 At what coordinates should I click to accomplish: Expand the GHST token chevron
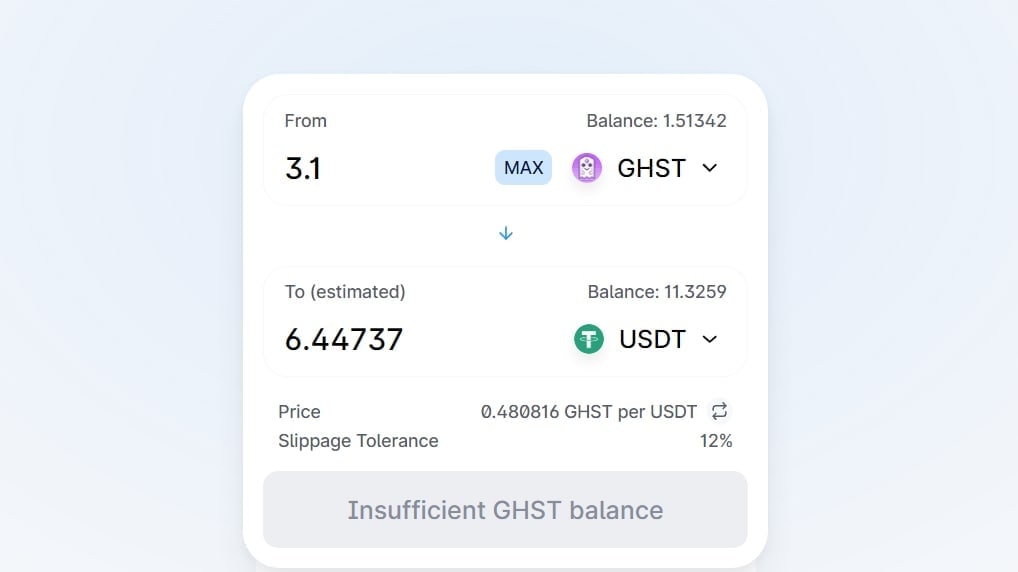[710, 168]
